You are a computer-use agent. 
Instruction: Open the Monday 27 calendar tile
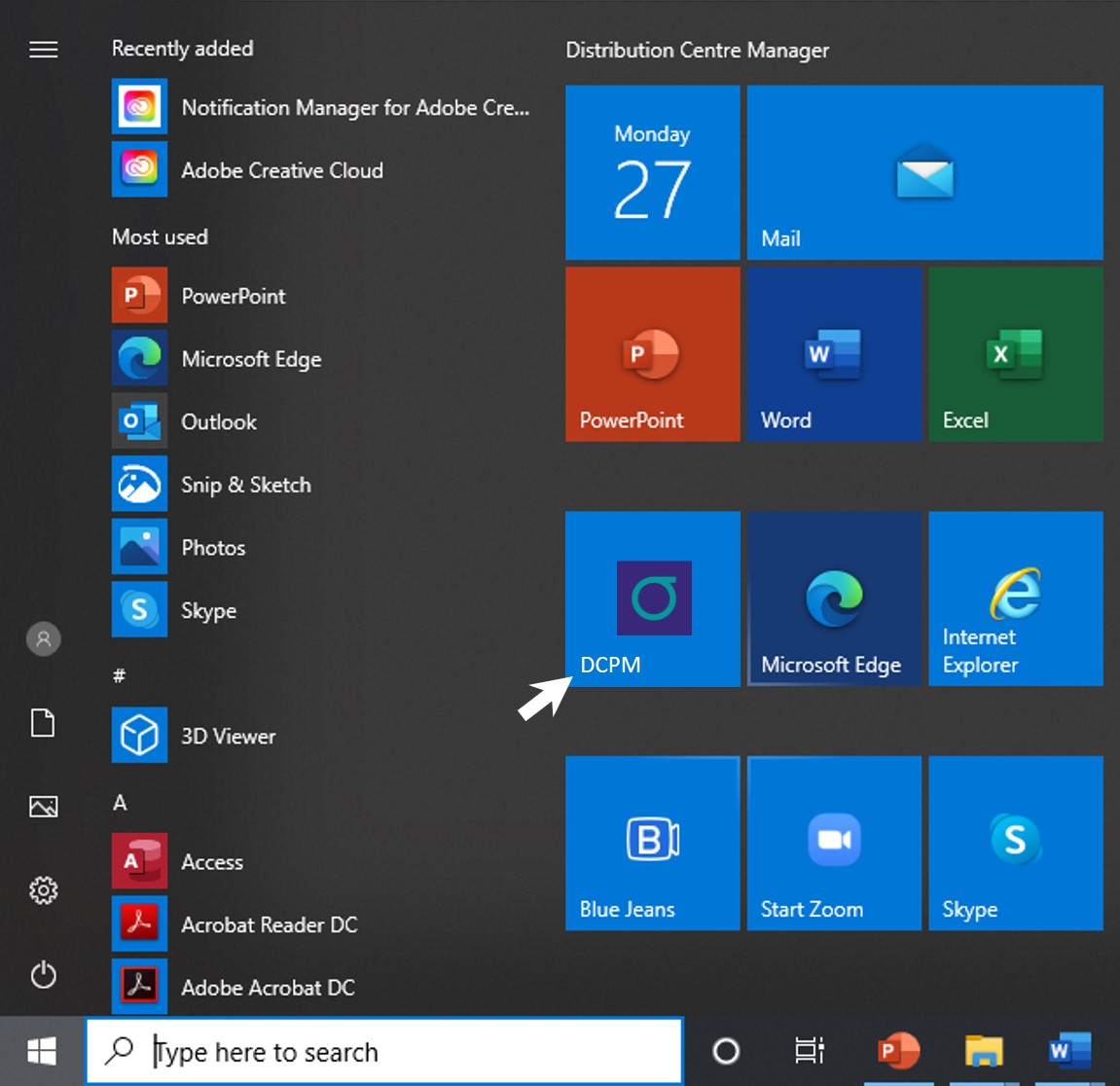[x=652, y=172]
